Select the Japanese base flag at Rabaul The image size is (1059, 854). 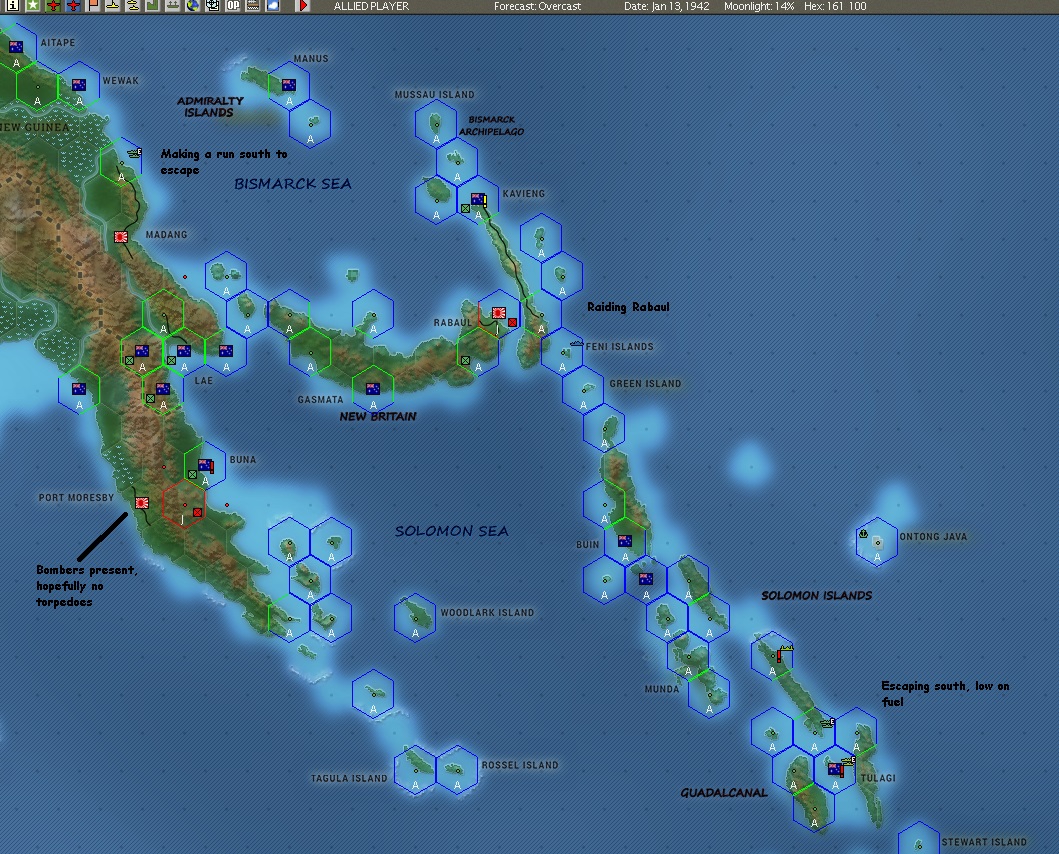click(499, 313)
